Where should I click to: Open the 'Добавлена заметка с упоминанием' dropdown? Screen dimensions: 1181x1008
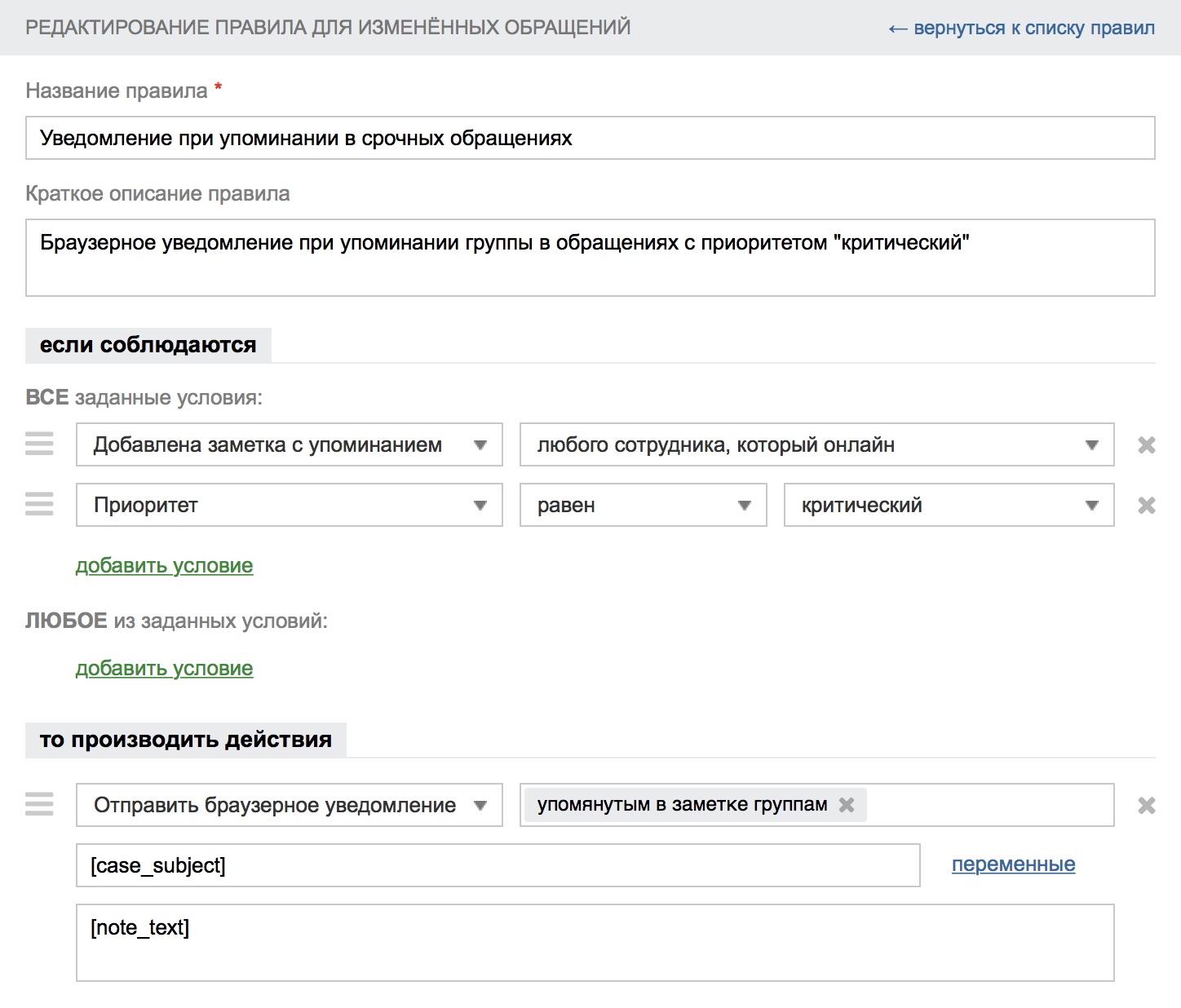(x=290, y=444)
